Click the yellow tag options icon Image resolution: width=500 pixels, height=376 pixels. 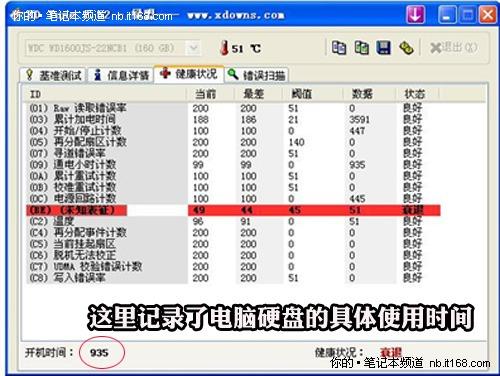pyautogui.click(x=406, y=48)
